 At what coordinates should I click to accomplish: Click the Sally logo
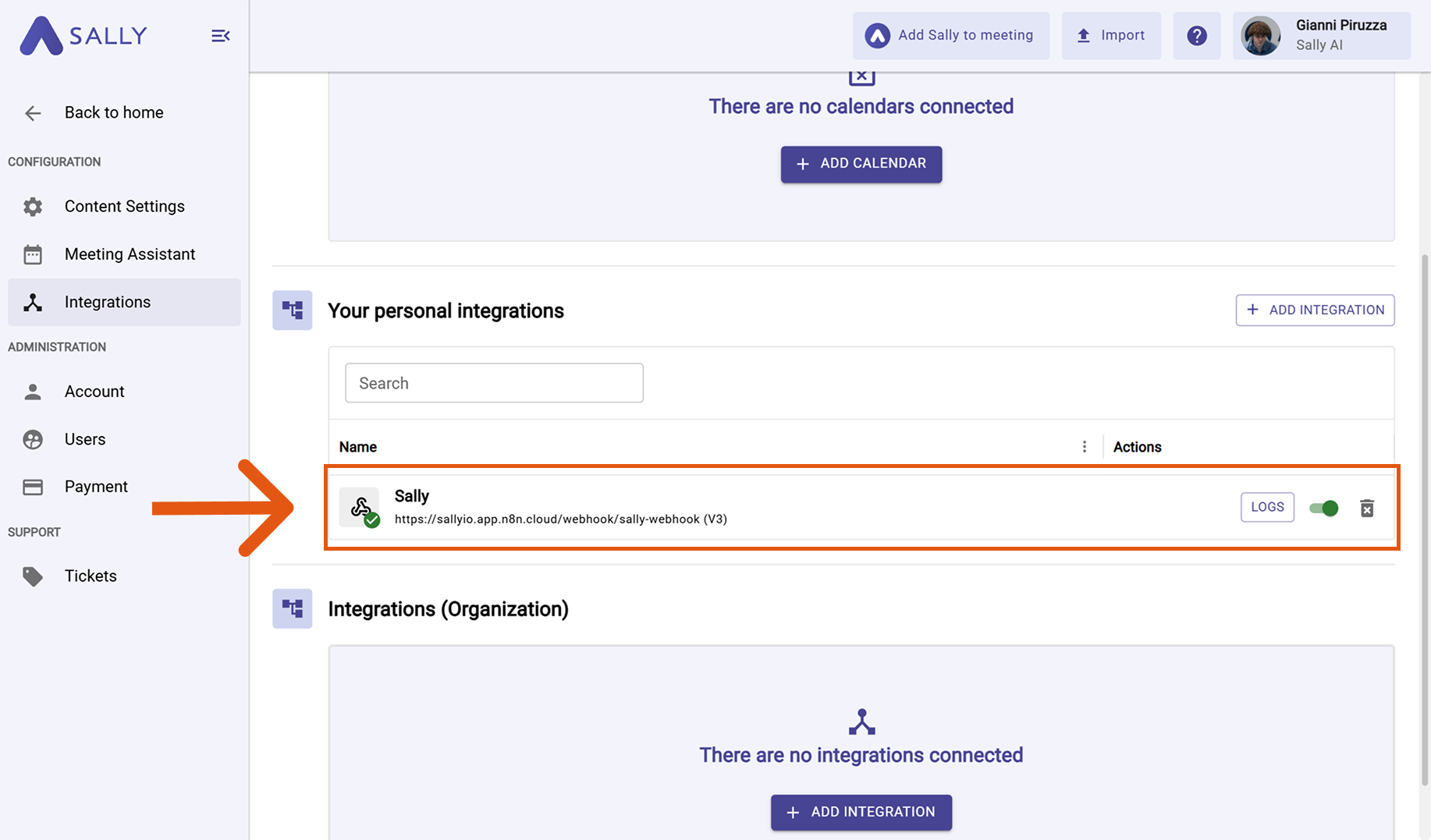point(83,36)
